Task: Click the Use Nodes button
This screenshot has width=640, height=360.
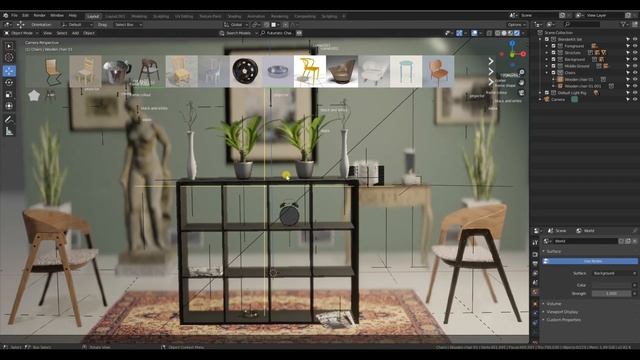Action: click(x=590, y=261)
